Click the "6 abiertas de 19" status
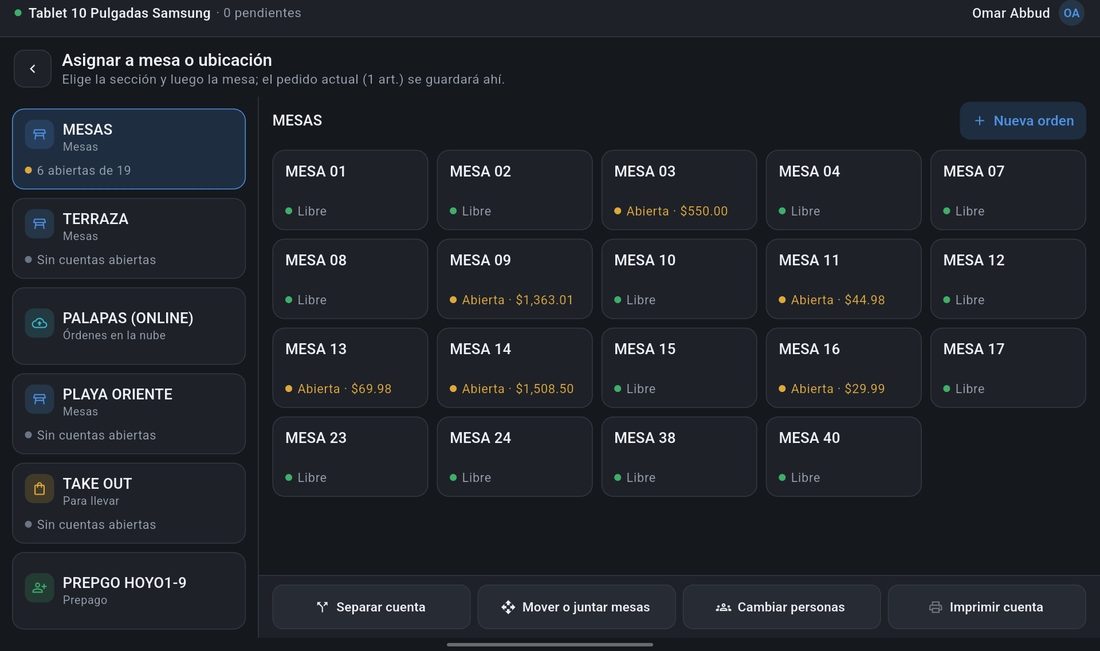Image resolution: width=1100 pixels, height=651 pixels. (x=83, y=170)
